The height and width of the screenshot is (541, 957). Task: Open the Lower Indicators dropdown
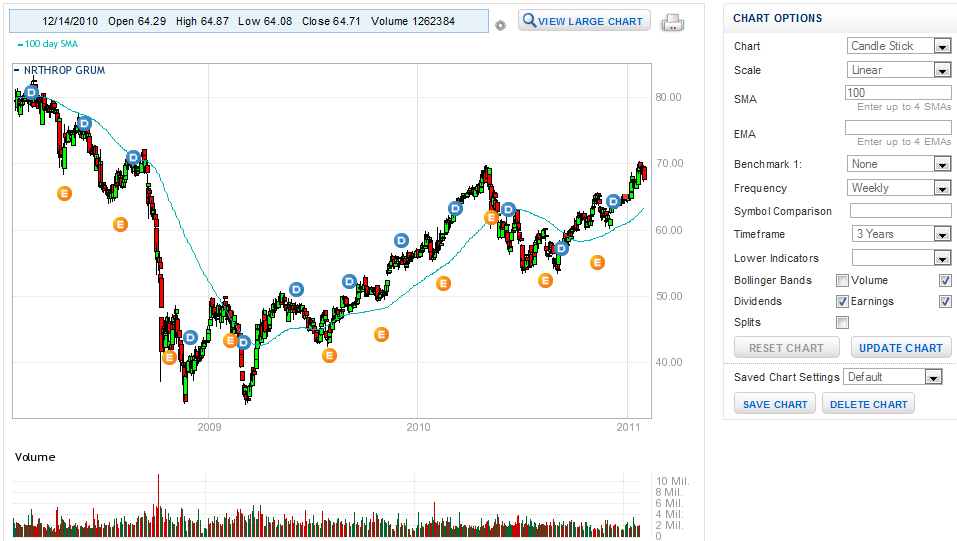pyautogui.click(x=901, y=258)
